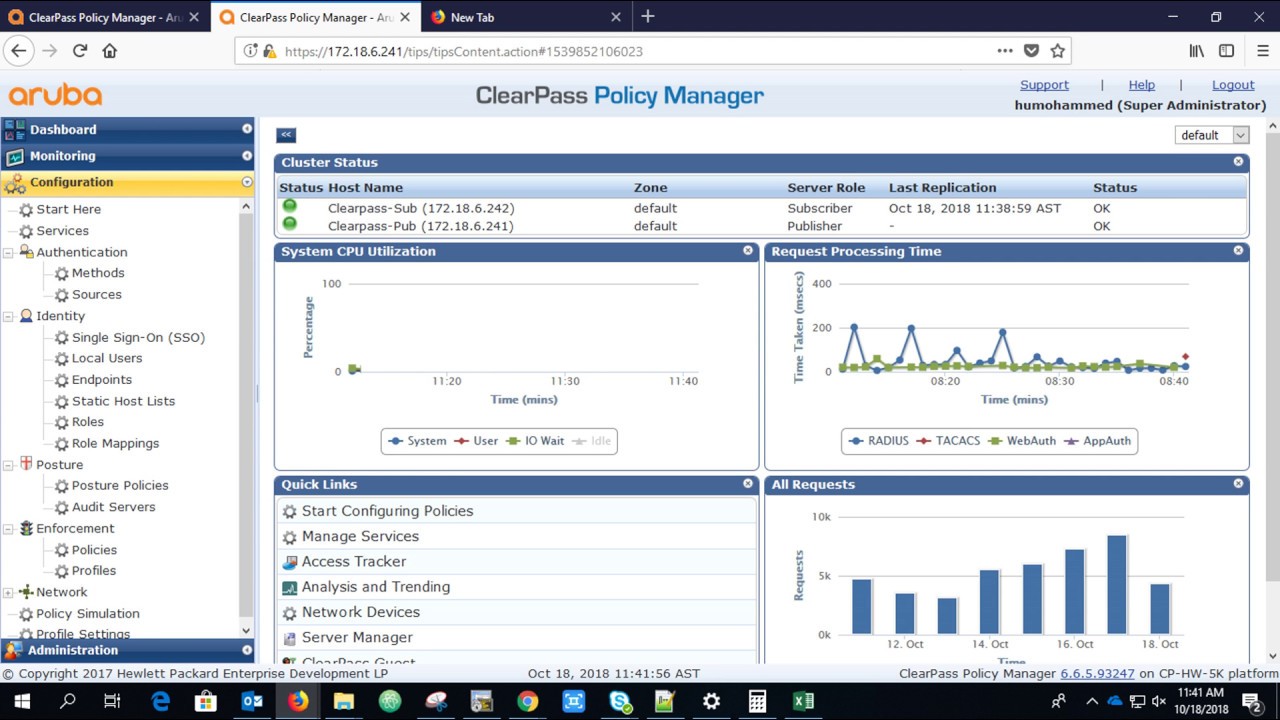Image resolution: width=1280 pixels, height=720 pixels.
Task: Click the Access Tracker quick link icon
Action: pos(289,562)
